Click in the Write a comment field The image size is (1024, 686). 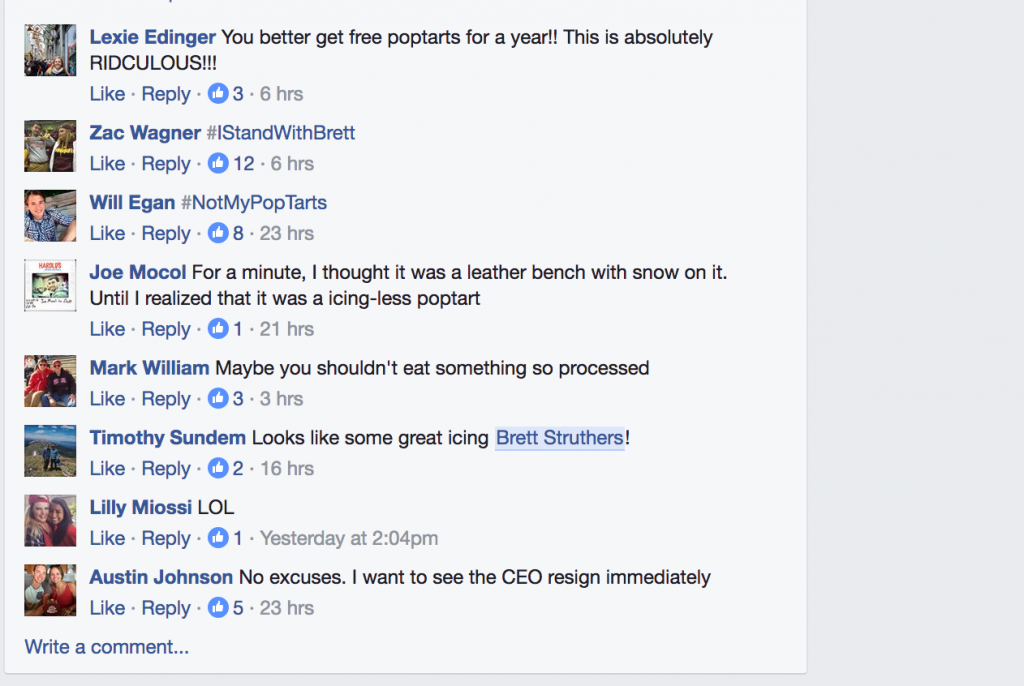106,647
